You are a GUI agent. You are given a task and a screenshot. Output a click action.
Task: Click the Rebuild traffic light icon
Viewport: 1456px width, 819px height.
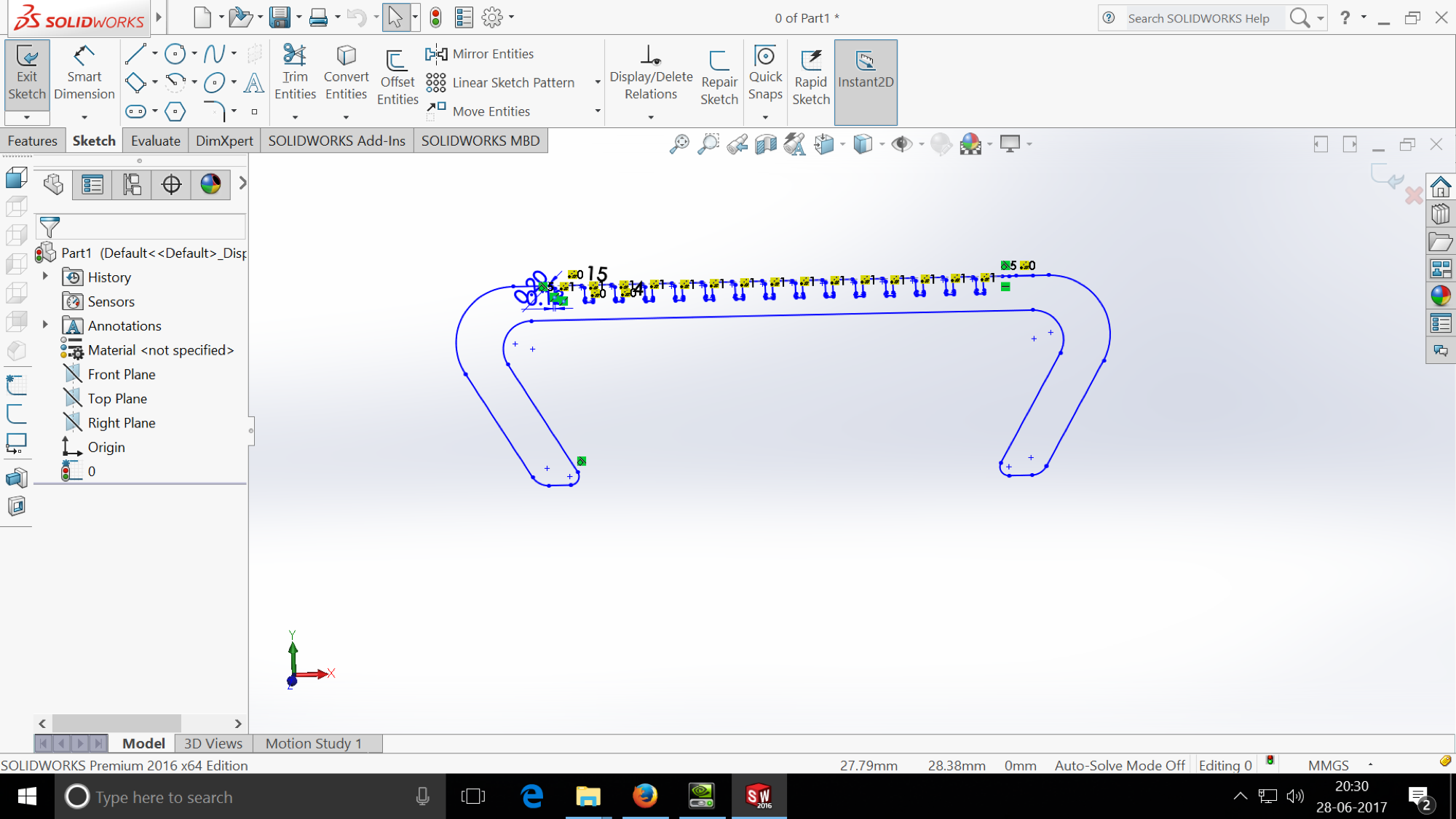click(x=435, y=17)
